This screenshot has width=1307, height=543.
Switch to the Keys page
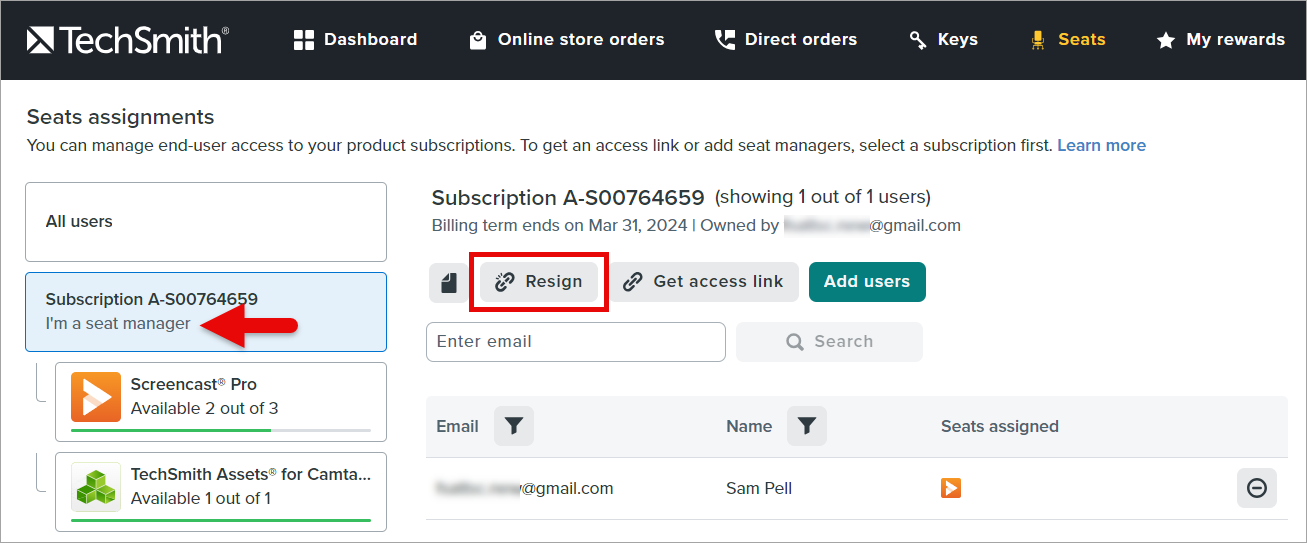click(943, 40)
